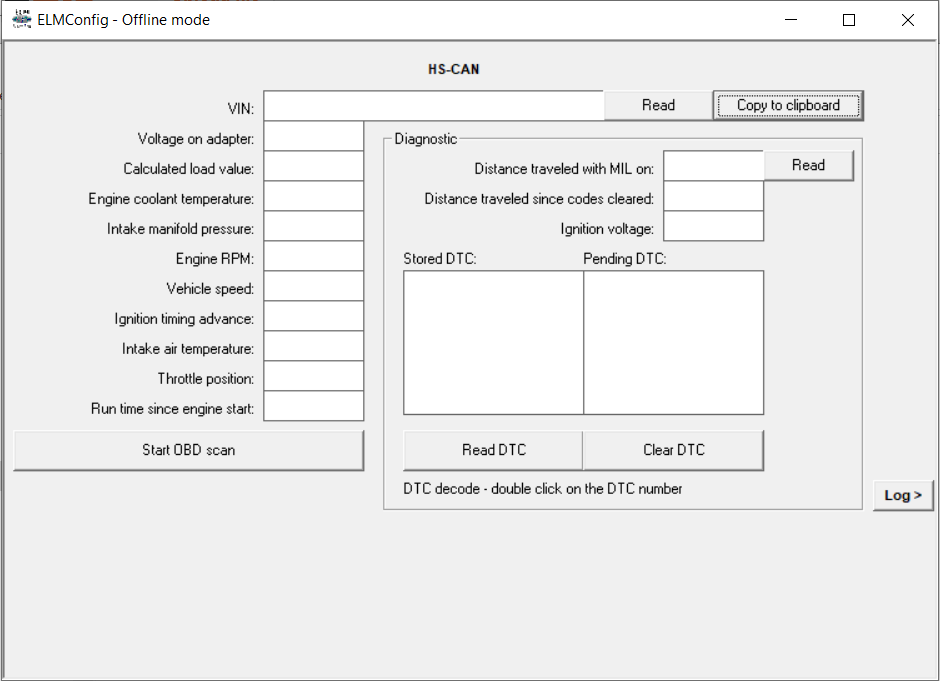The image size is (940, 681).
Task: Click the Intake air temperature field
Action: pos(314,345)
